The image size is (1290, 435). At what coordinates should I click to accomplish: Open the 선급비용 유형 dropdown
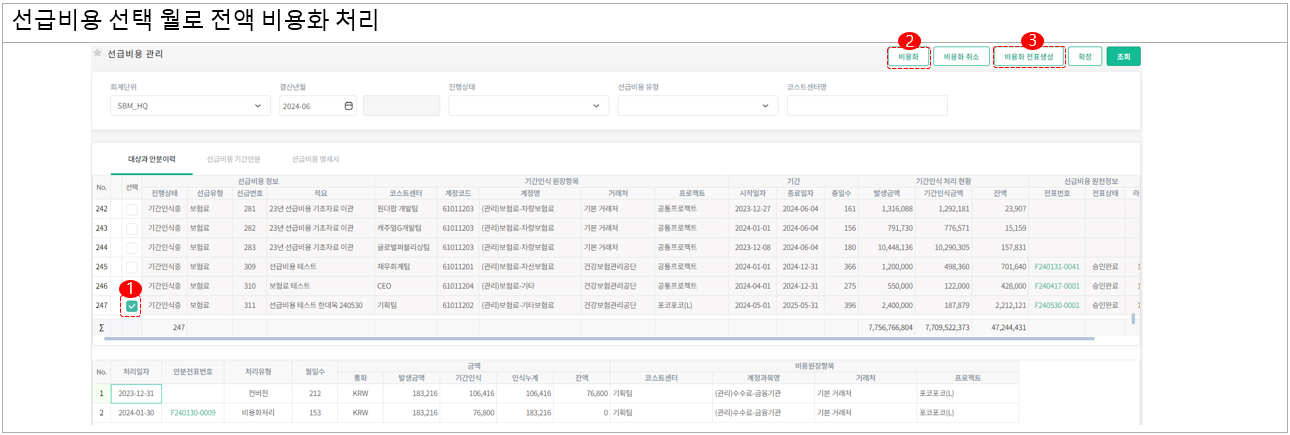pos(697,106)
